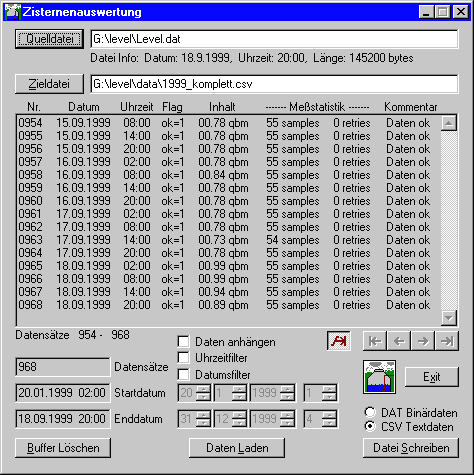
Task: Go to previous records page arrow
Action: [x=399, y=341]
